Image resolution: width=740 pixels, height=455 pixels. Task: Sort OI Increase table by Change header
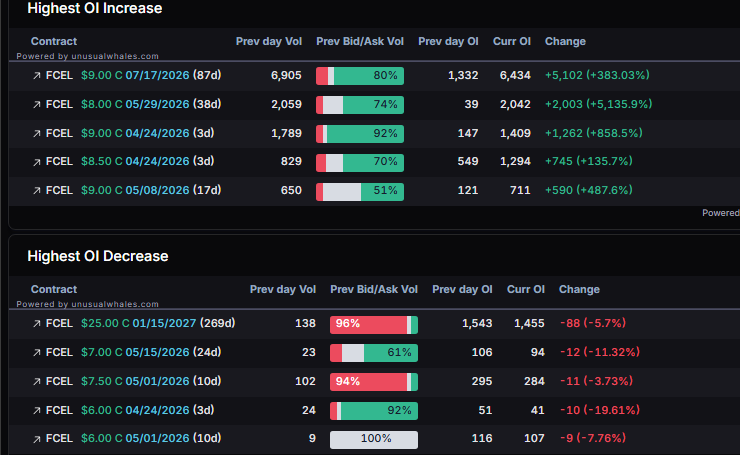565,42
